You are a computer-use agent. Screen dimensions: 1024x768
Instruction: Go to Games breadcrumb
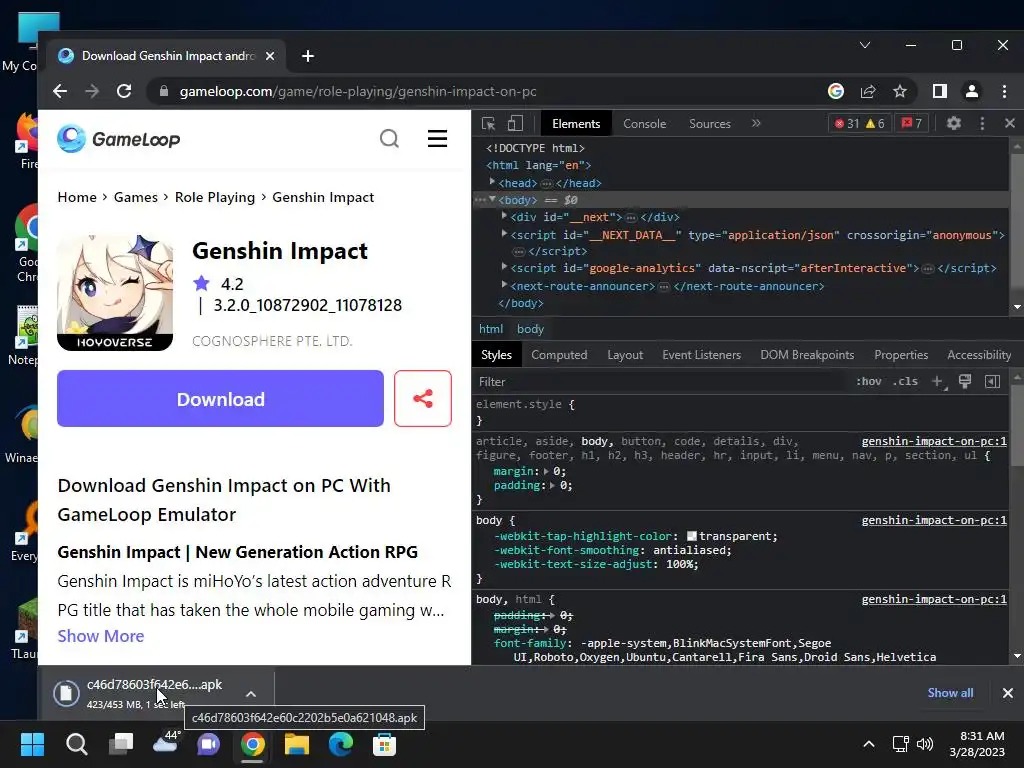(x=136, y=197)
